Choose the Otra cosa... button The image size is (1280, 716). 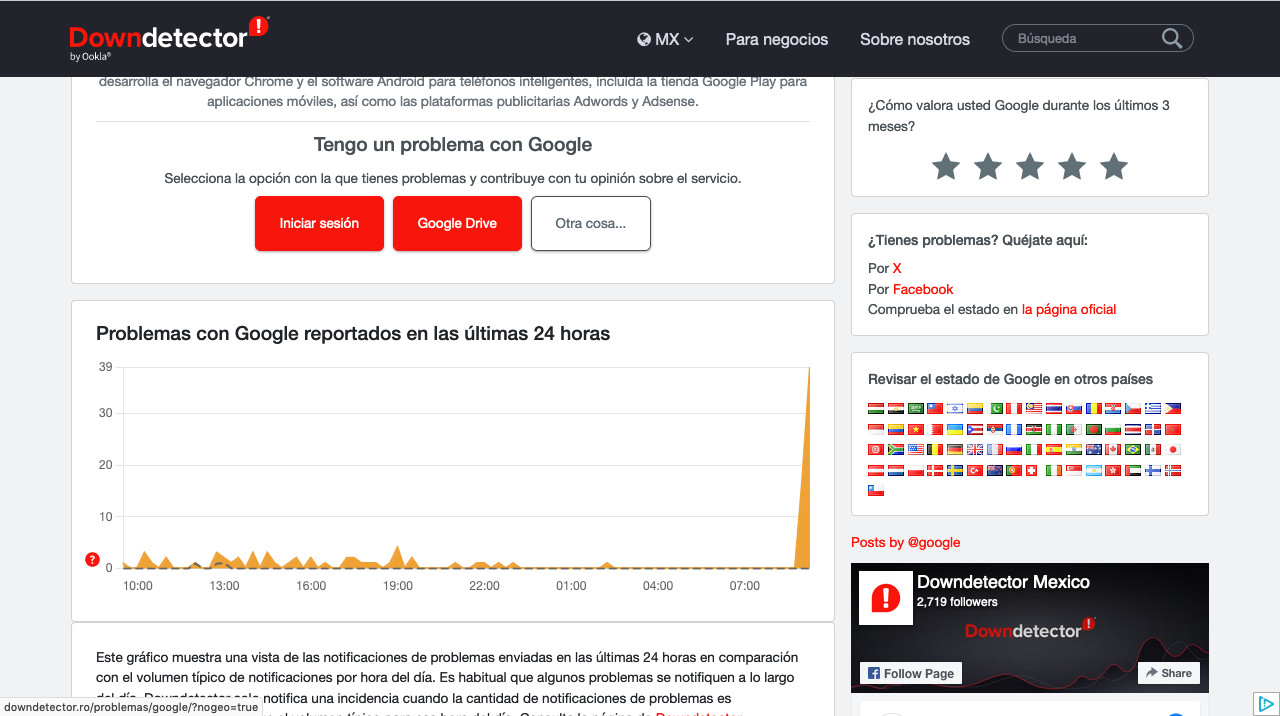(591, 223)
